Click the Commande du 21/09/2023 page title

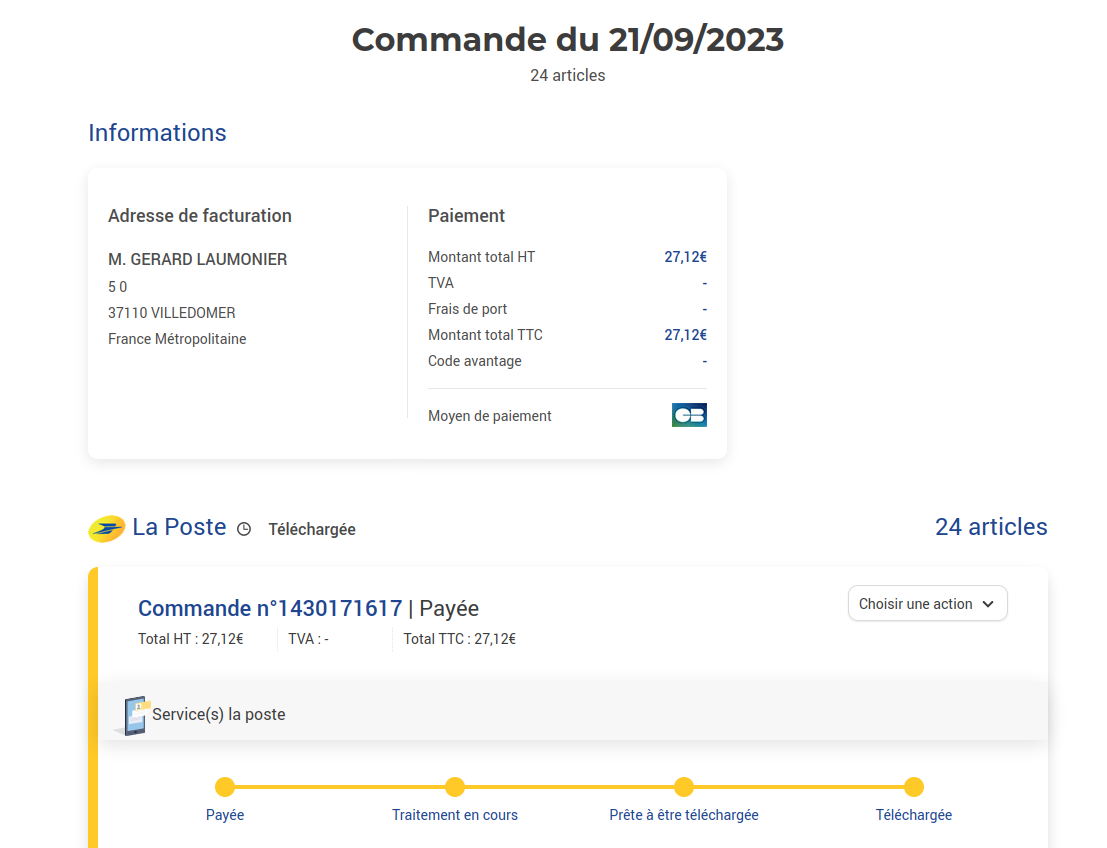click(567, 40)
